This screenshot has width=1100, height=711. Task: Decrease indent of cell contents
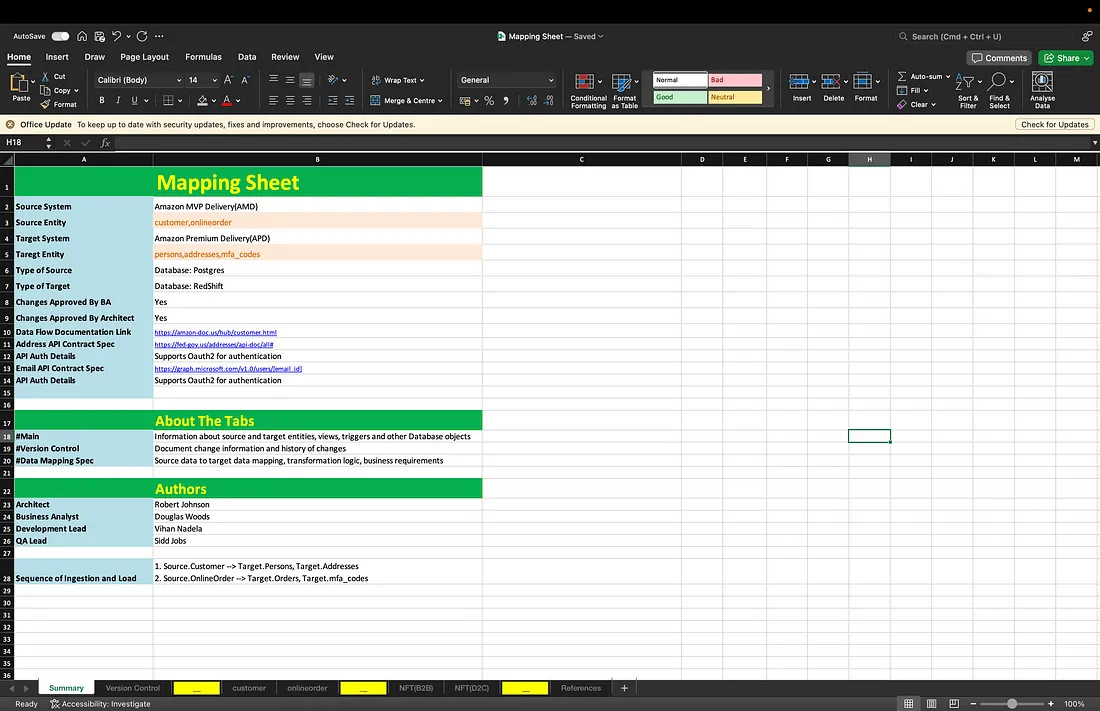click(x=333, y=101)
